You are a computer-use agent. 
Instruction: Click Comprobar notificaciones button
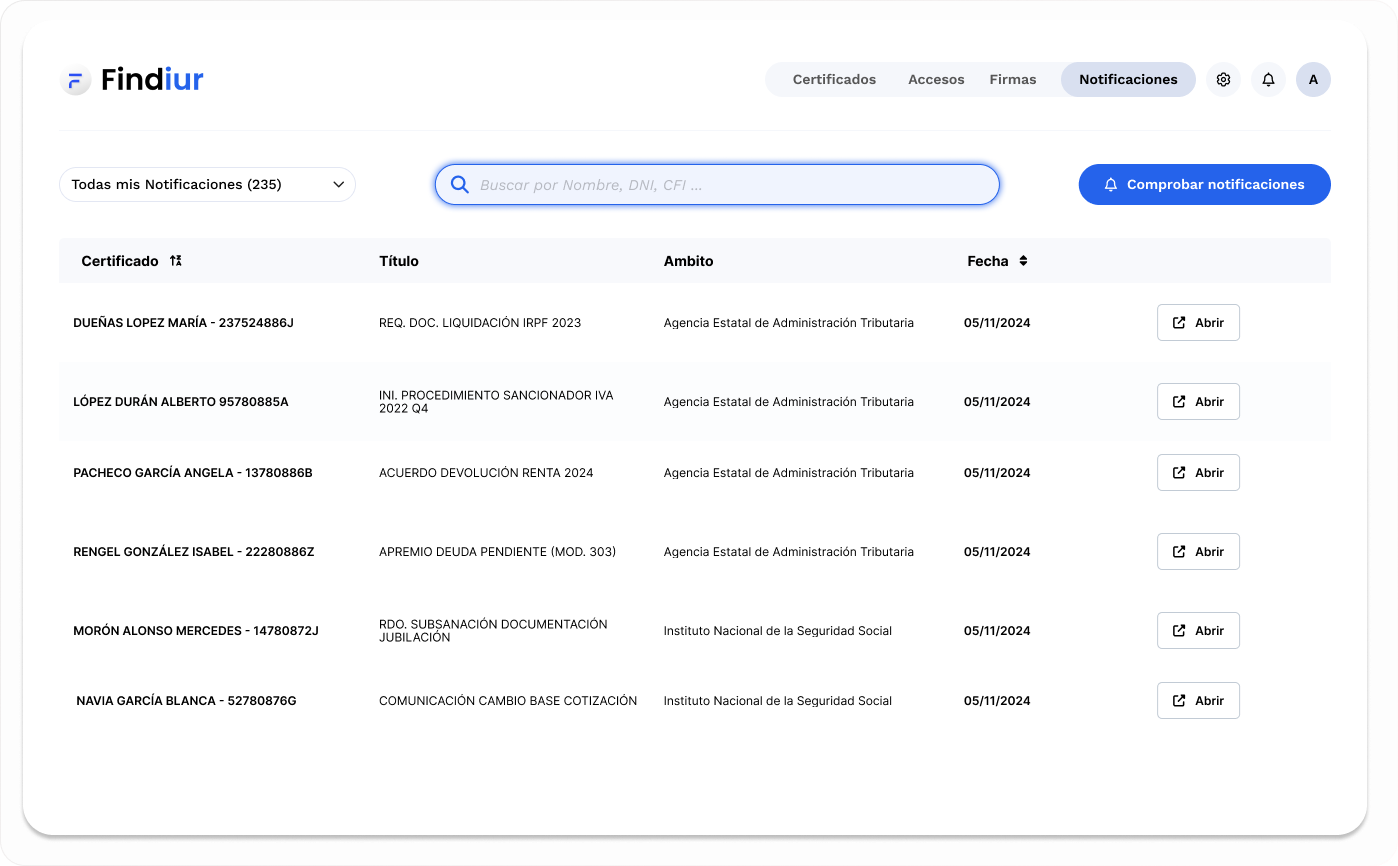point(1204,185)
